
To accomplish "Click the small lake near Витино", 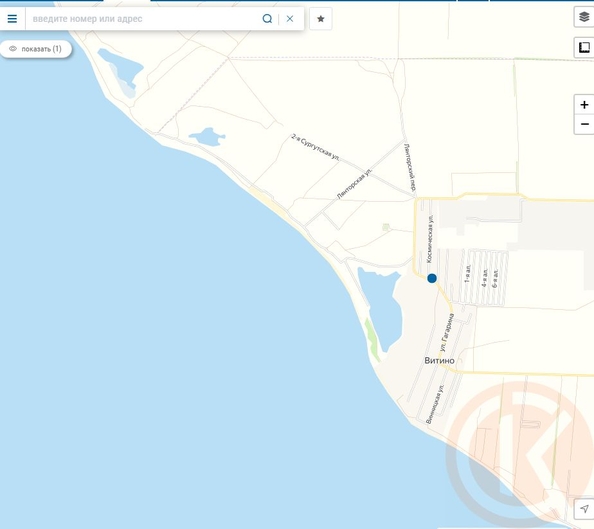I will [x=380, y=307].
